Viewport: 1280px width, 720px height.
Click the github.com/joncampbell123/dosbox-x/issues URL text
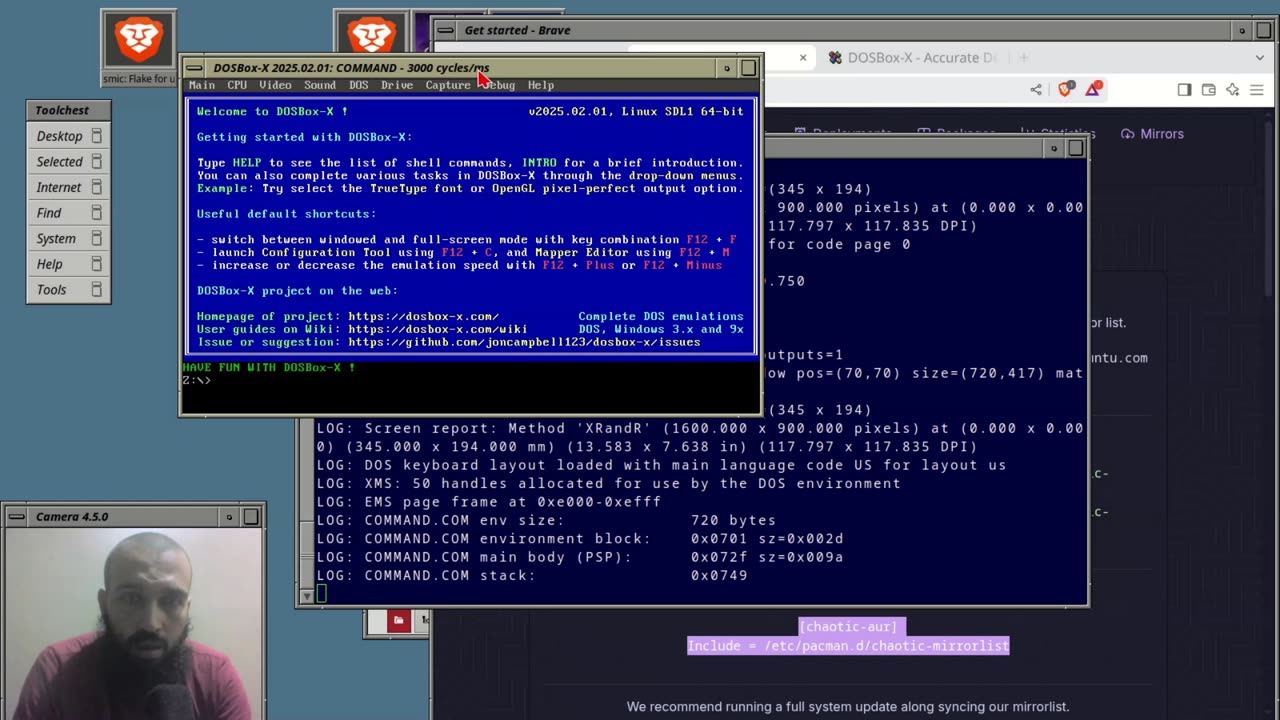(524, 342)
